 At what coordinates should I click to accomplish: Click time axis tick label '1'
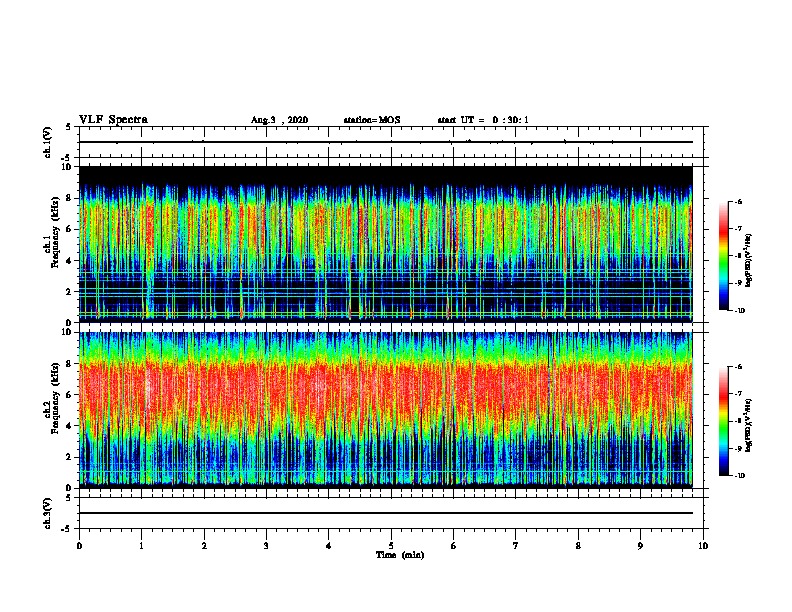[x=141, y=545]
